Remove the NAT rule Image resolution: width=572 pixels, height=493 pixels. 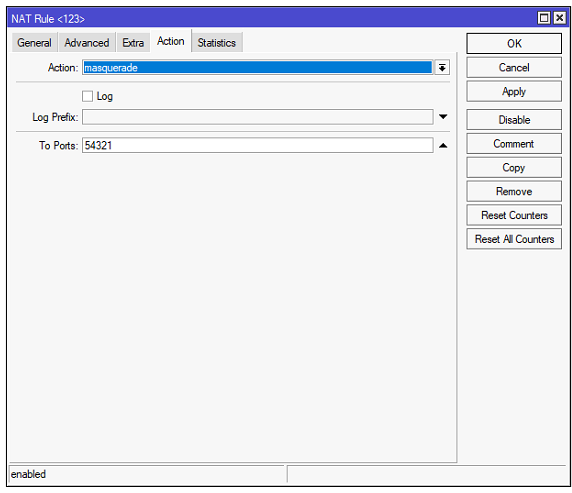tap(514, 192)
